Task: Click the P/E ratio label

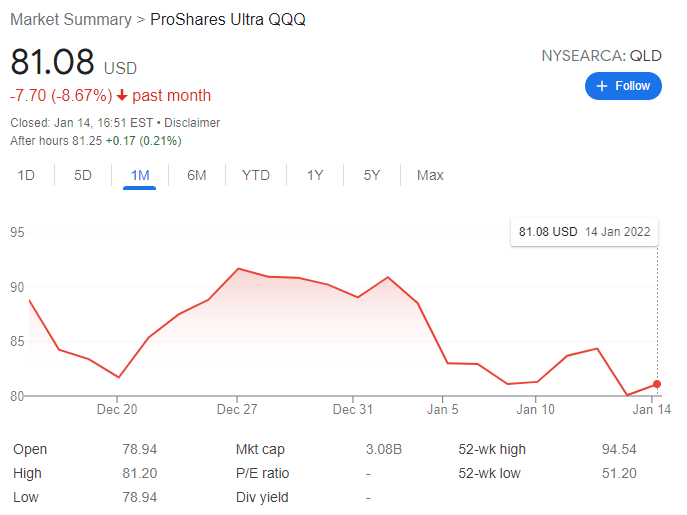Action: click(262, 473)
